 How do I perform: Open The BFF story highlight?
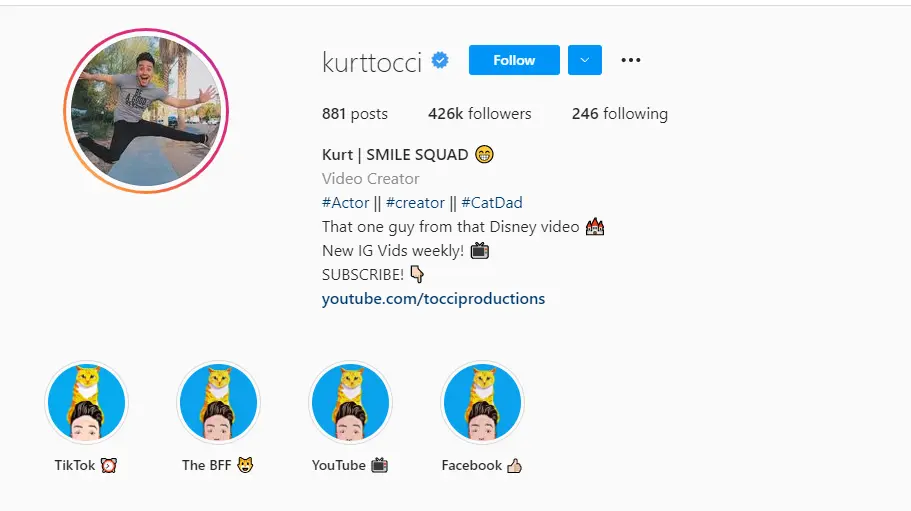(218, 402)
